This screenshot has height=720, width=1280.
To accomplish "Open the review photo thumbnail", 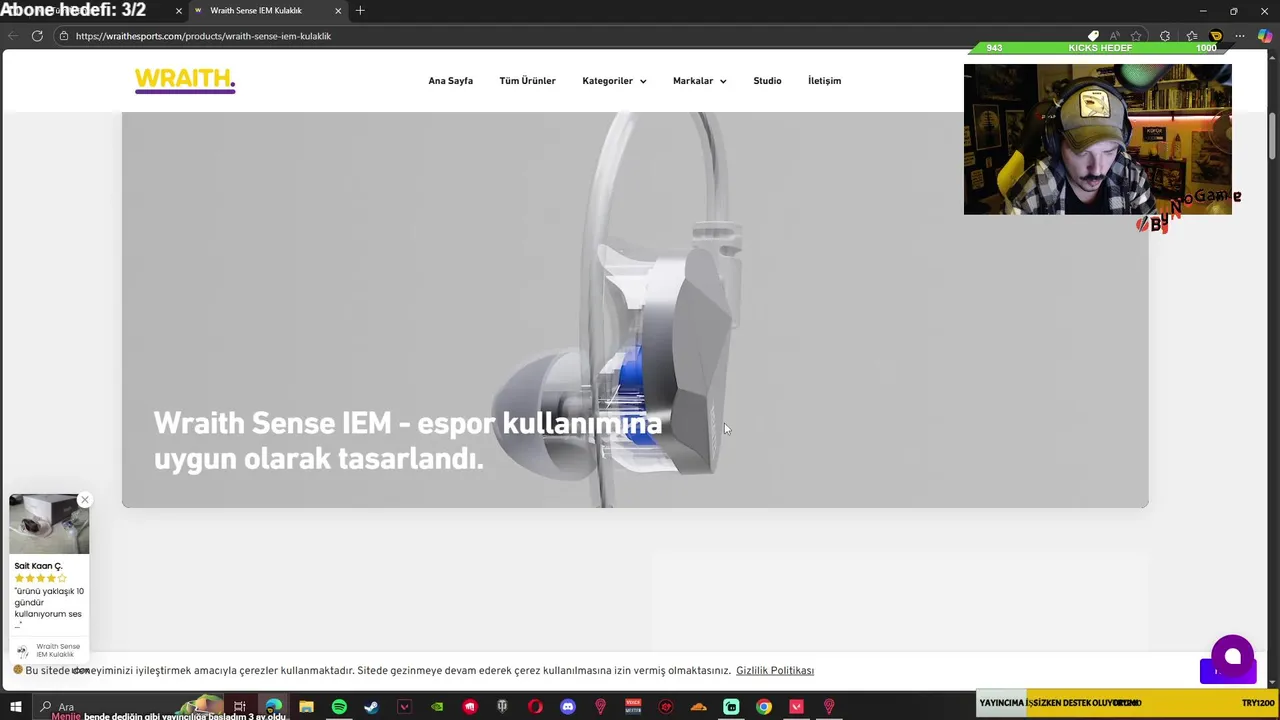I will pos(49,524).
